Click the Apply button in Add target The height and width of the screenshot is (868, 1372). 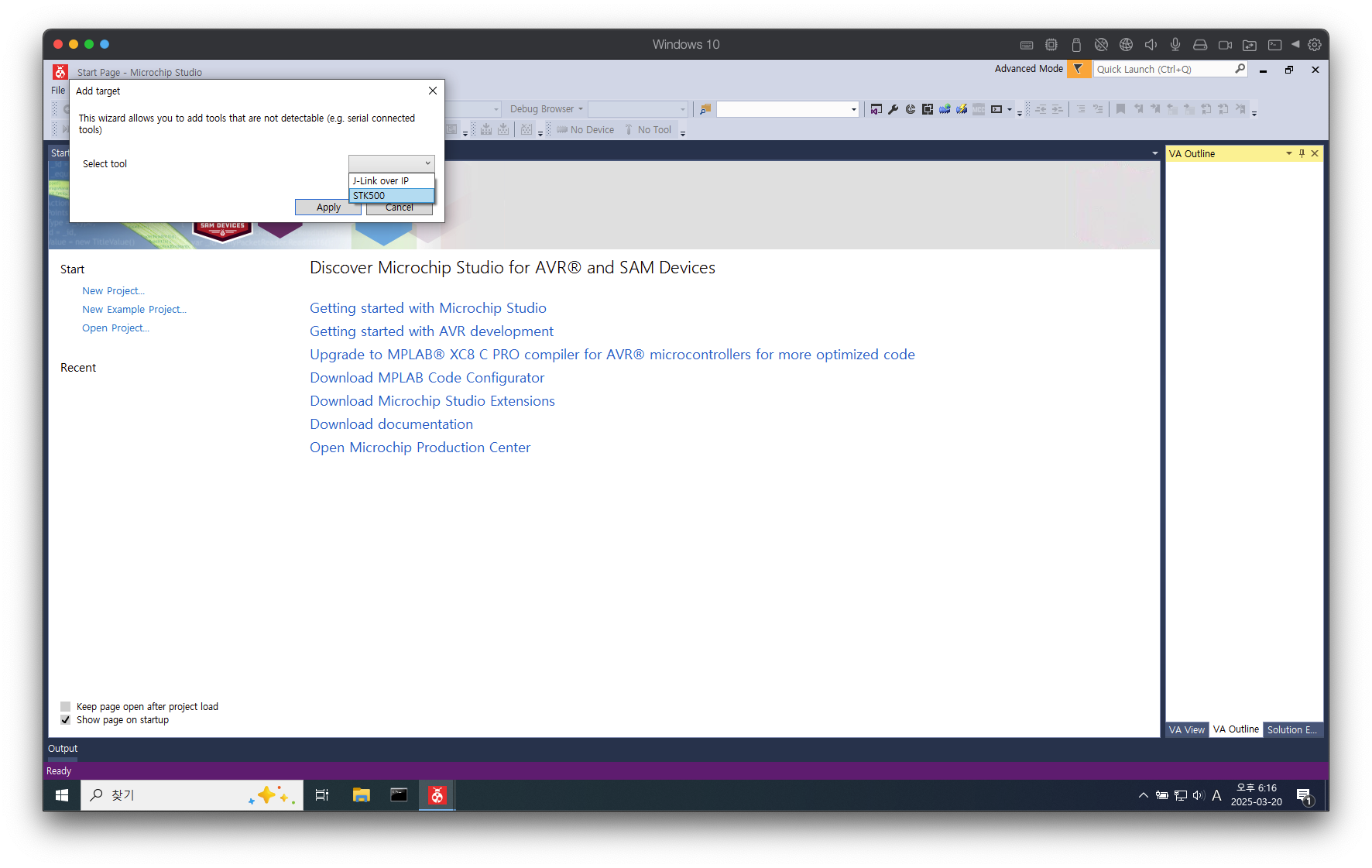pos(328,208)
